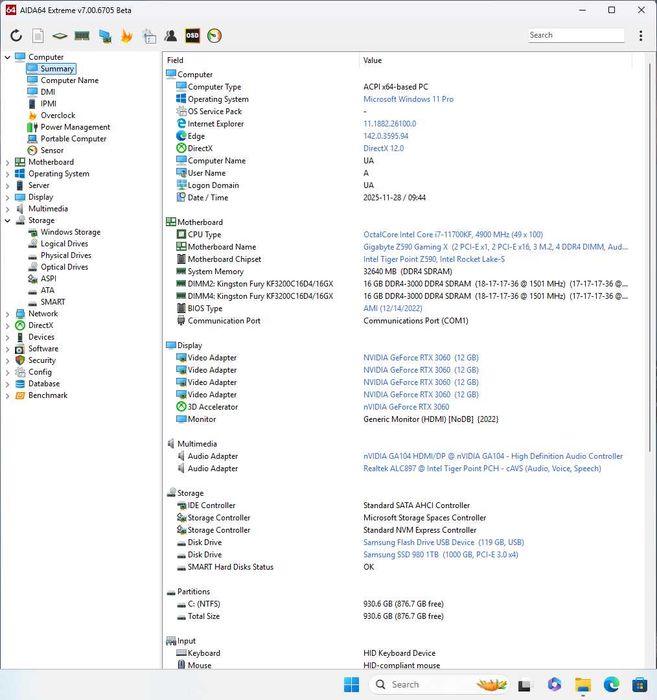
Task: Open File Explorer on the taskbar
Action: pos(582,684)
